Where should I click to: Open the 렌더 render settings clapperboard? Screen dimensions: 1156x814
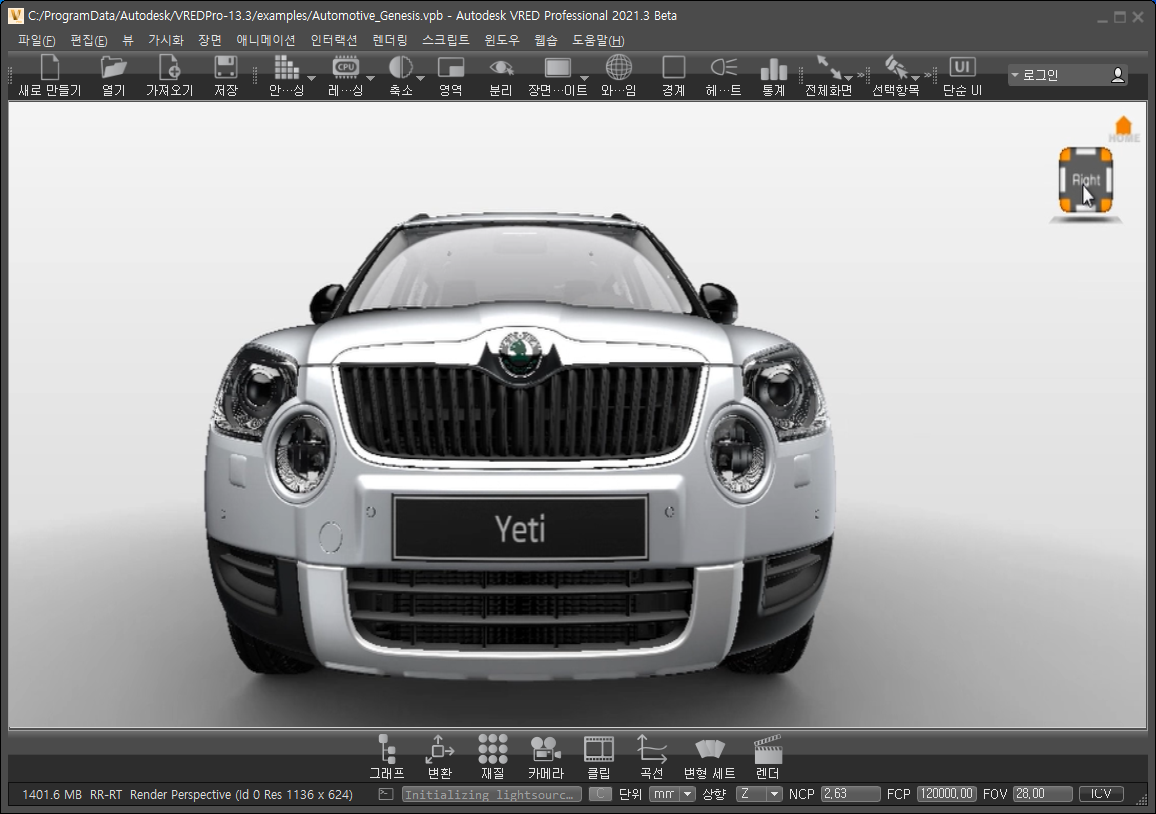click(x=767, y=756)
